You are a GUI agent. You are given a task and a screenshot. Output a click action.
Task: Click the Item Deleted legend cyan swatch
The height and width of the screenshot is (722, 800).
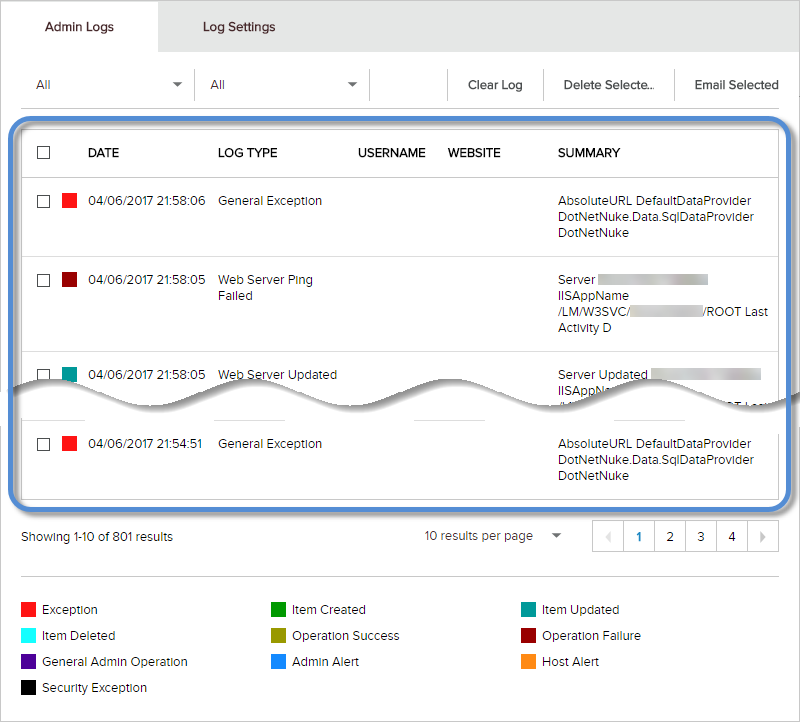29,635
